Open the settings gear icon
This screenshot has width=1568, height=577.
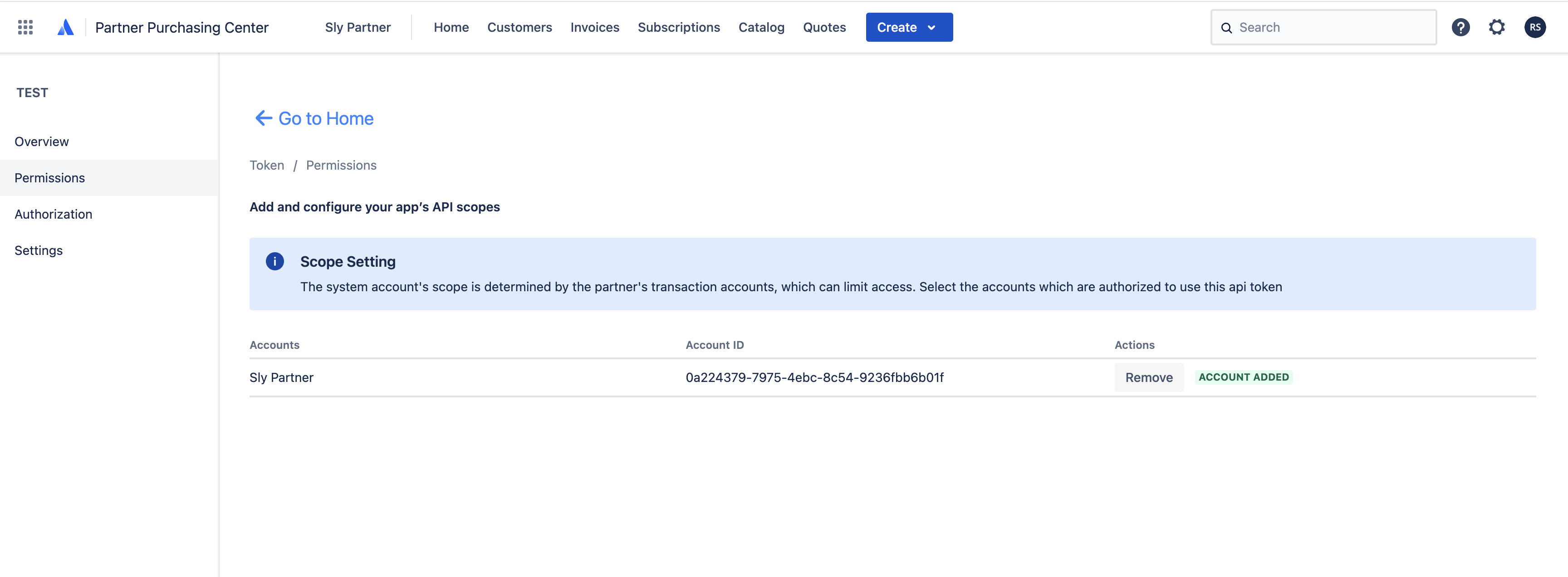pos(1497,27)
